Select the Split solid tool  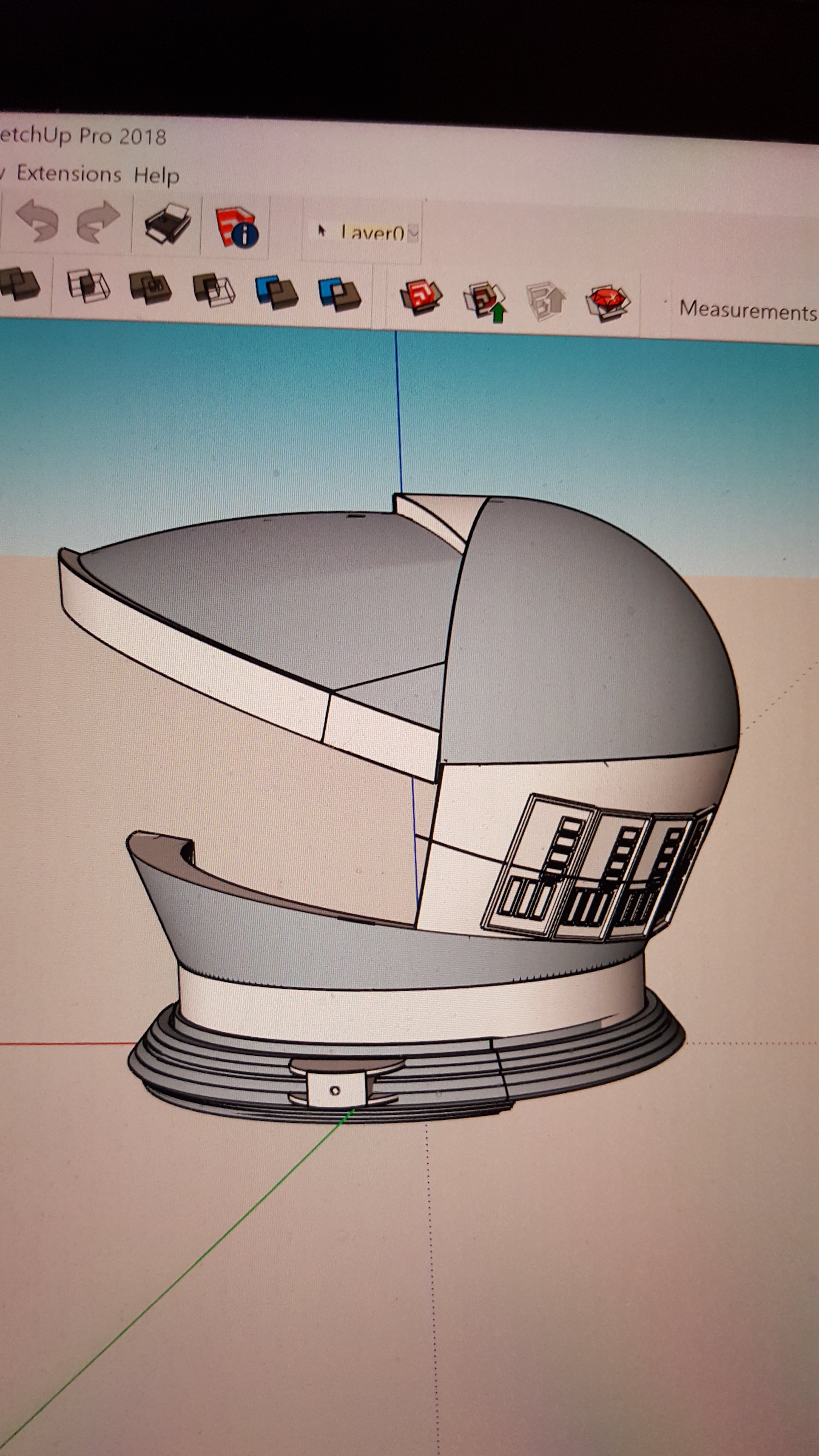point(340,294)
